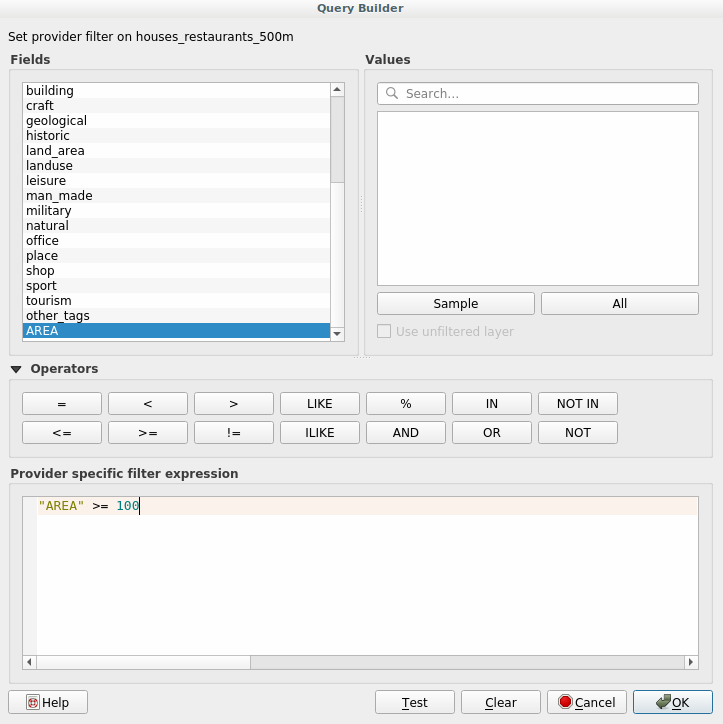Insert the LIKE operator
723x724 pixels.
coord(320,404)
